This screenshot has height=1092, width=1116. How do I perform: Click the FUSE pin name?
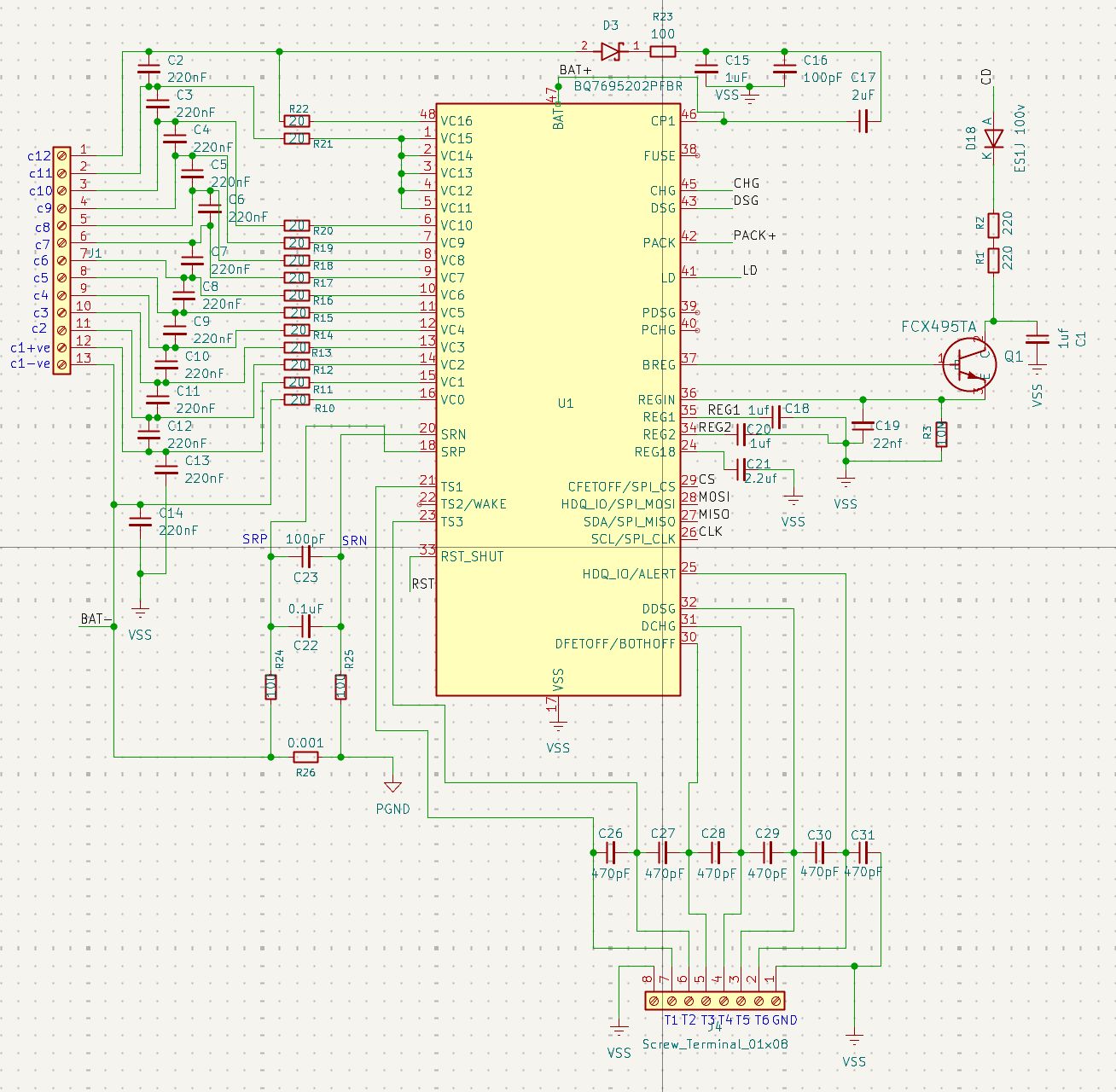point(660,155)
